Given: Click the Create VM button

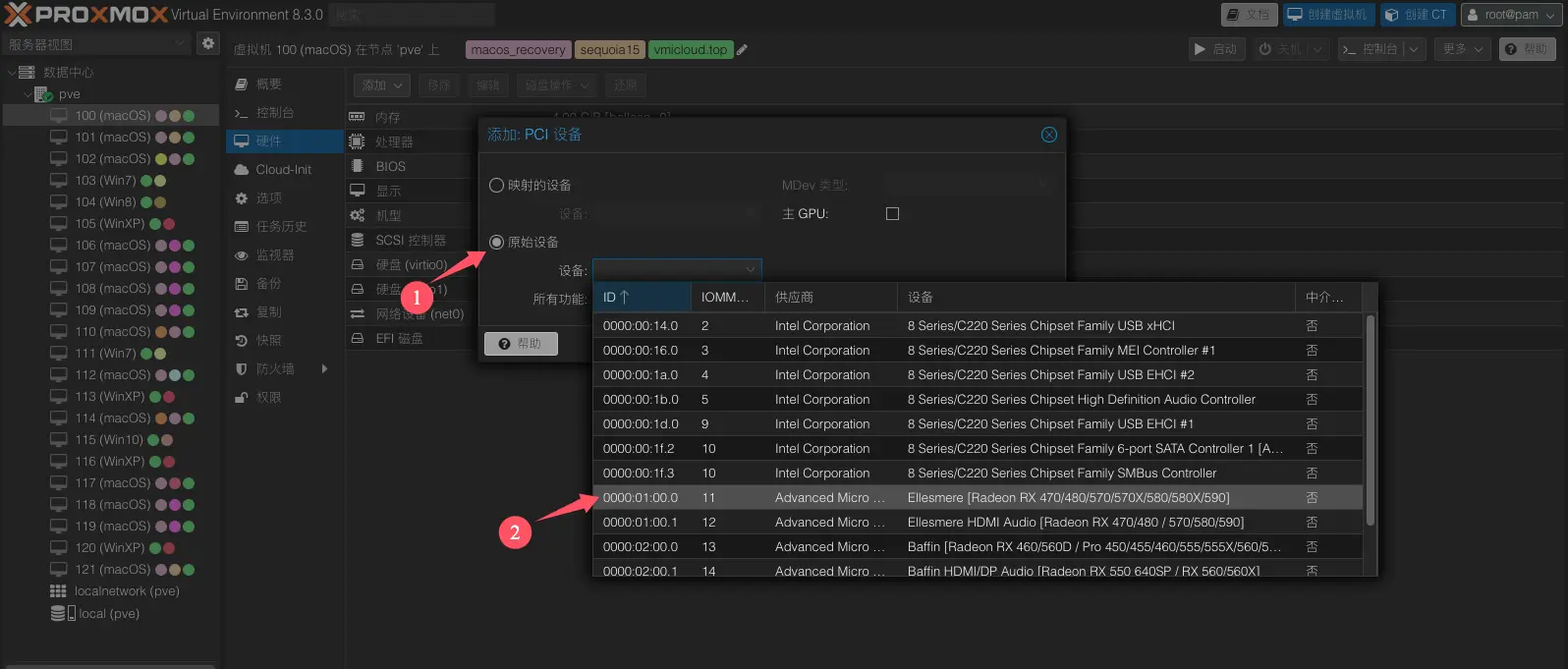Looking at the screenshot, I should tap(1327, 15).
